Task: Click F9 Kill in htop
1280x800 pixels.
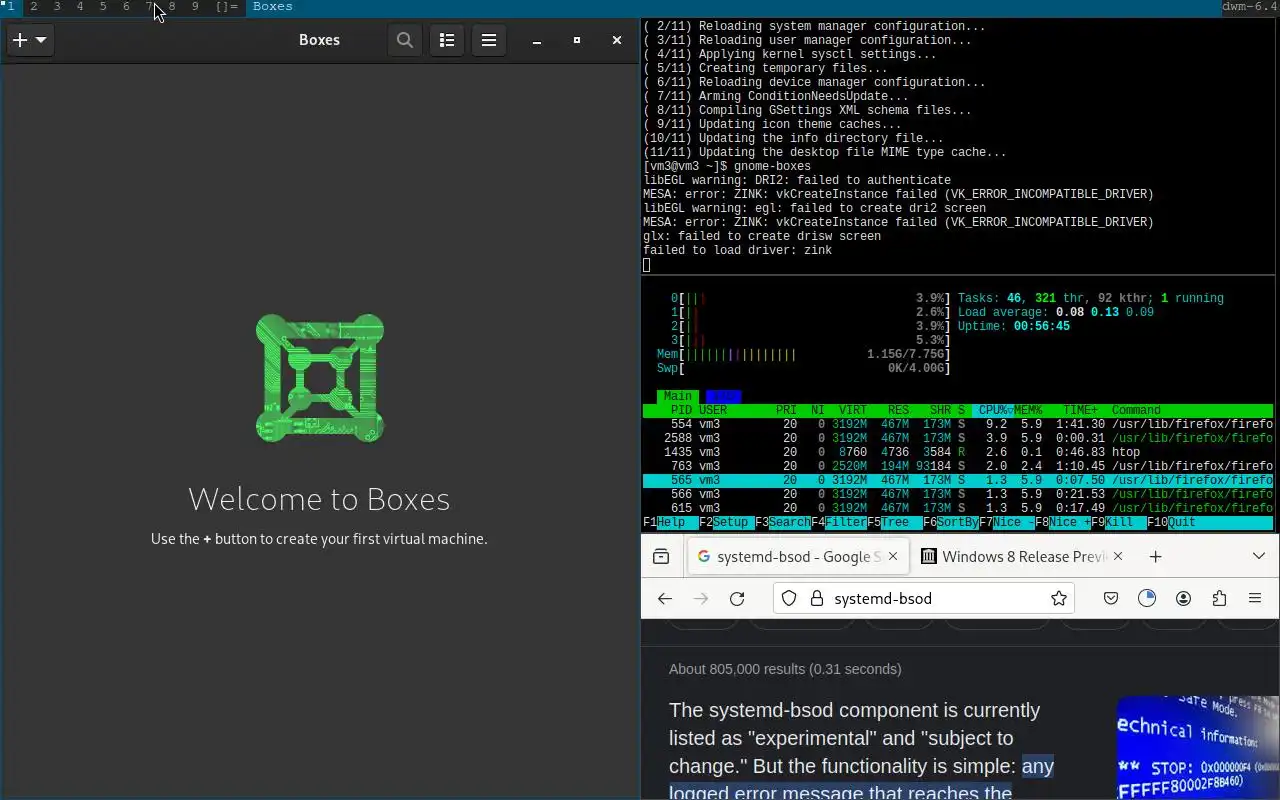Action: (x=1119, y=522)
